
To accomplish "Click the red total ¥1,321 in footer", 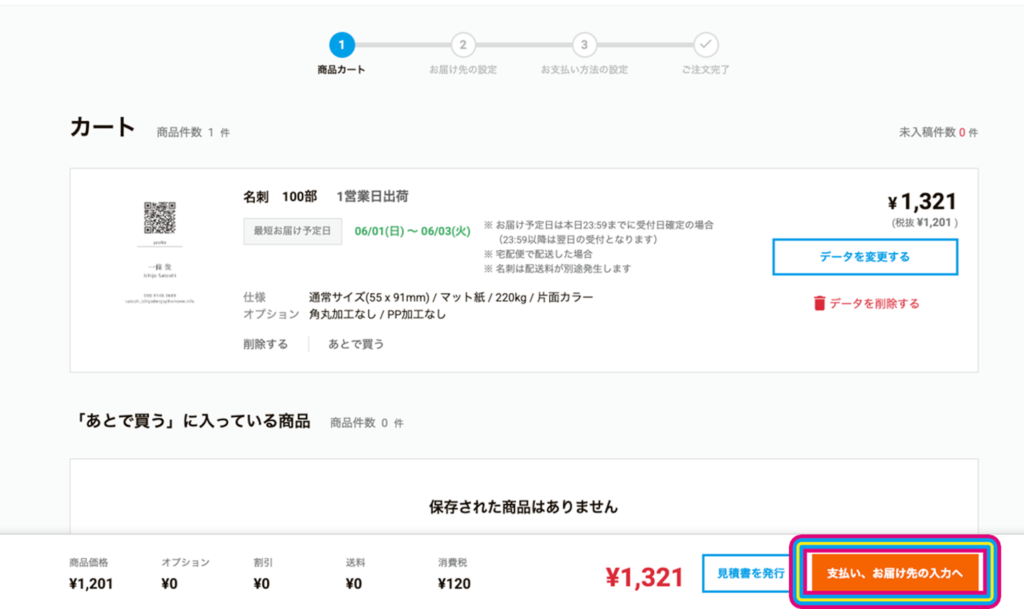I will tap(644, 577).
